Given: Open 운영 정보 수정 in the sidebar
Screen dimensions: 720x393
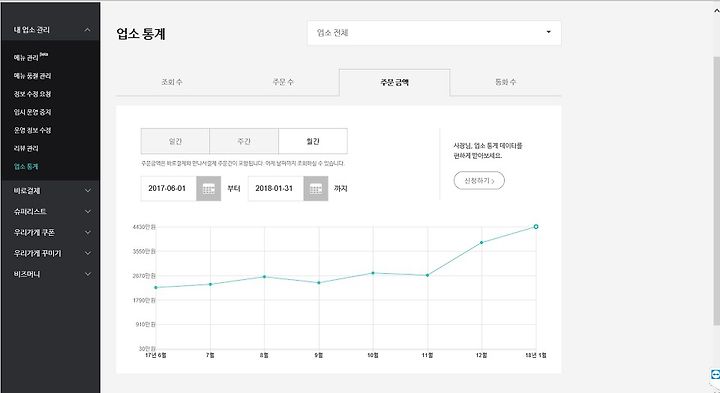Looking at the screenshot, I should click(32, 130).
